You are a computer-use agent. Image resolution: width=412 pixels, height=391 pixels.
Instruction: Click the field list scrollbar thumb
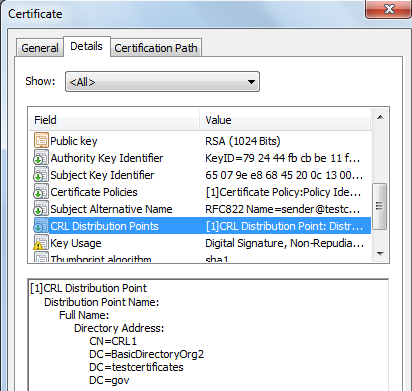[x=380, y=206]
